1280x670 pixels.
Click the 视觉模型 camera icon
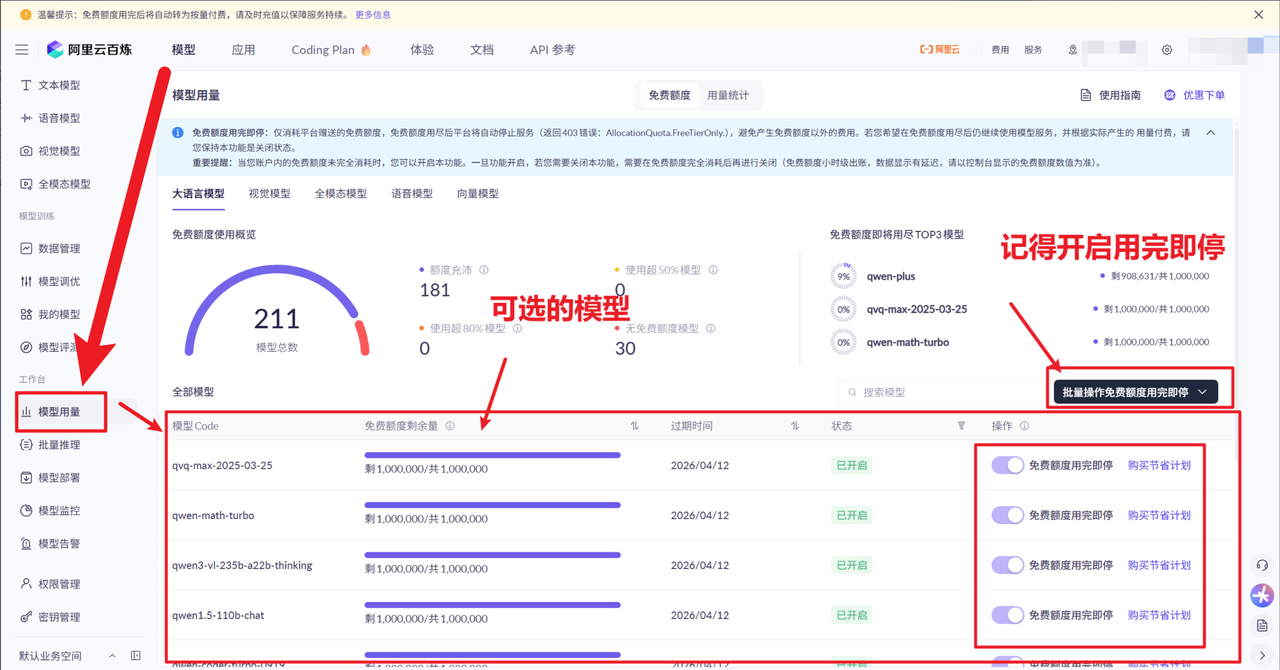[26, 151]
